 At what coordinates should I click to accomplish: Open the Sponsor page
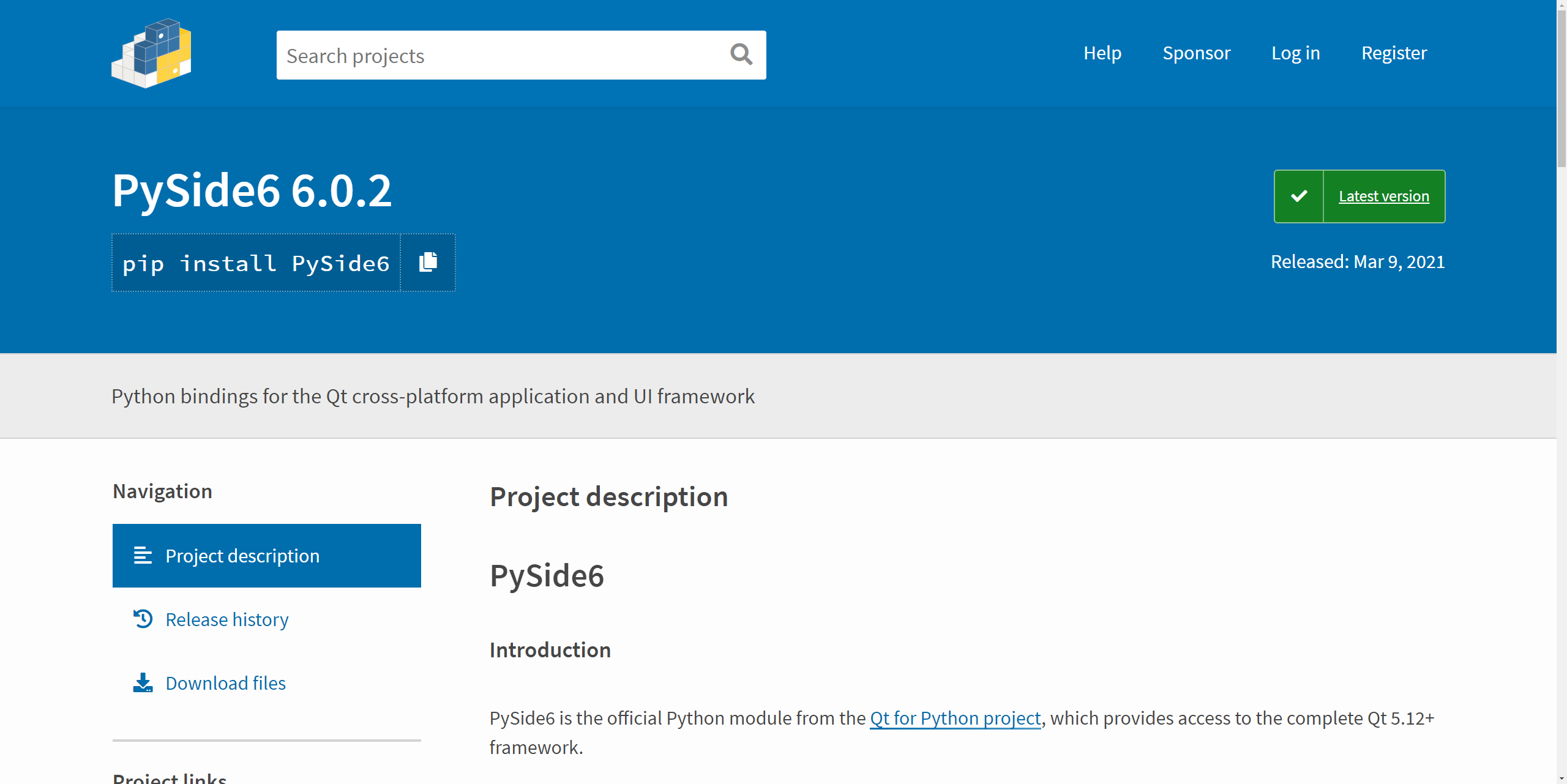pos(1196,53)
